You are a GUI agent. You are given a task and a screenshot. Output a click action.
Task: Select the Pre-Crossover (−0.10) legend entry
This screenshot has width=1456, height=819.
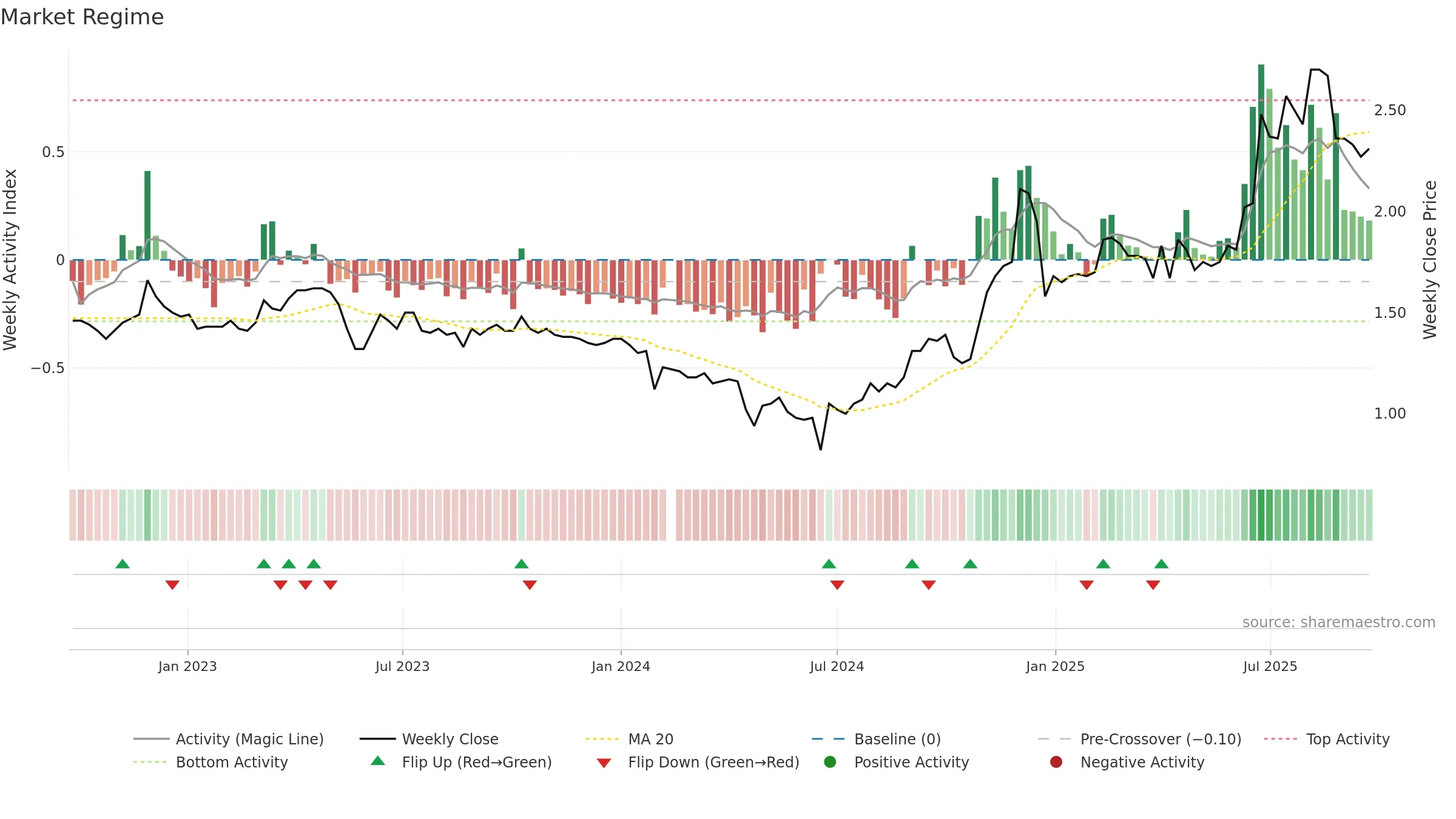(x=1139, y=739)
